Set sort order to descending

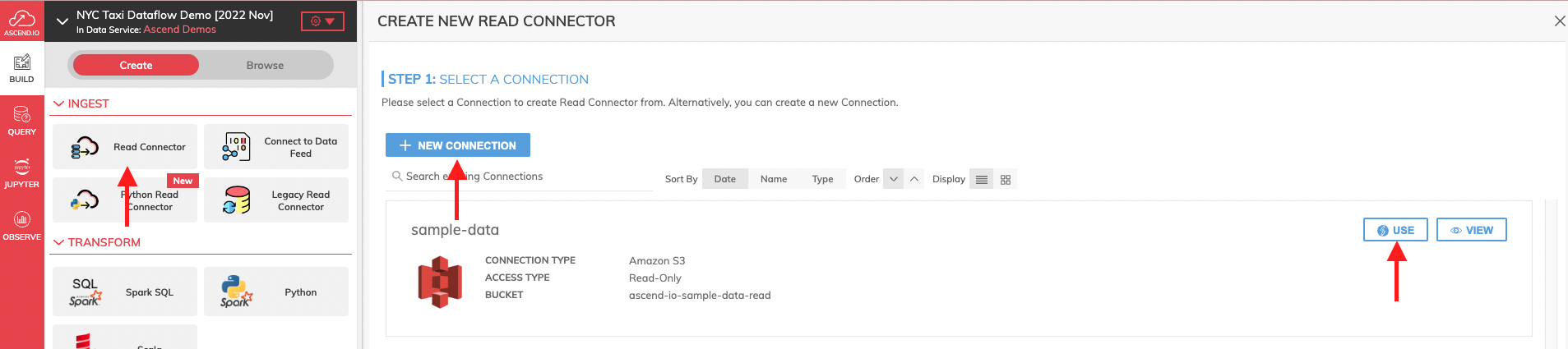894,179
